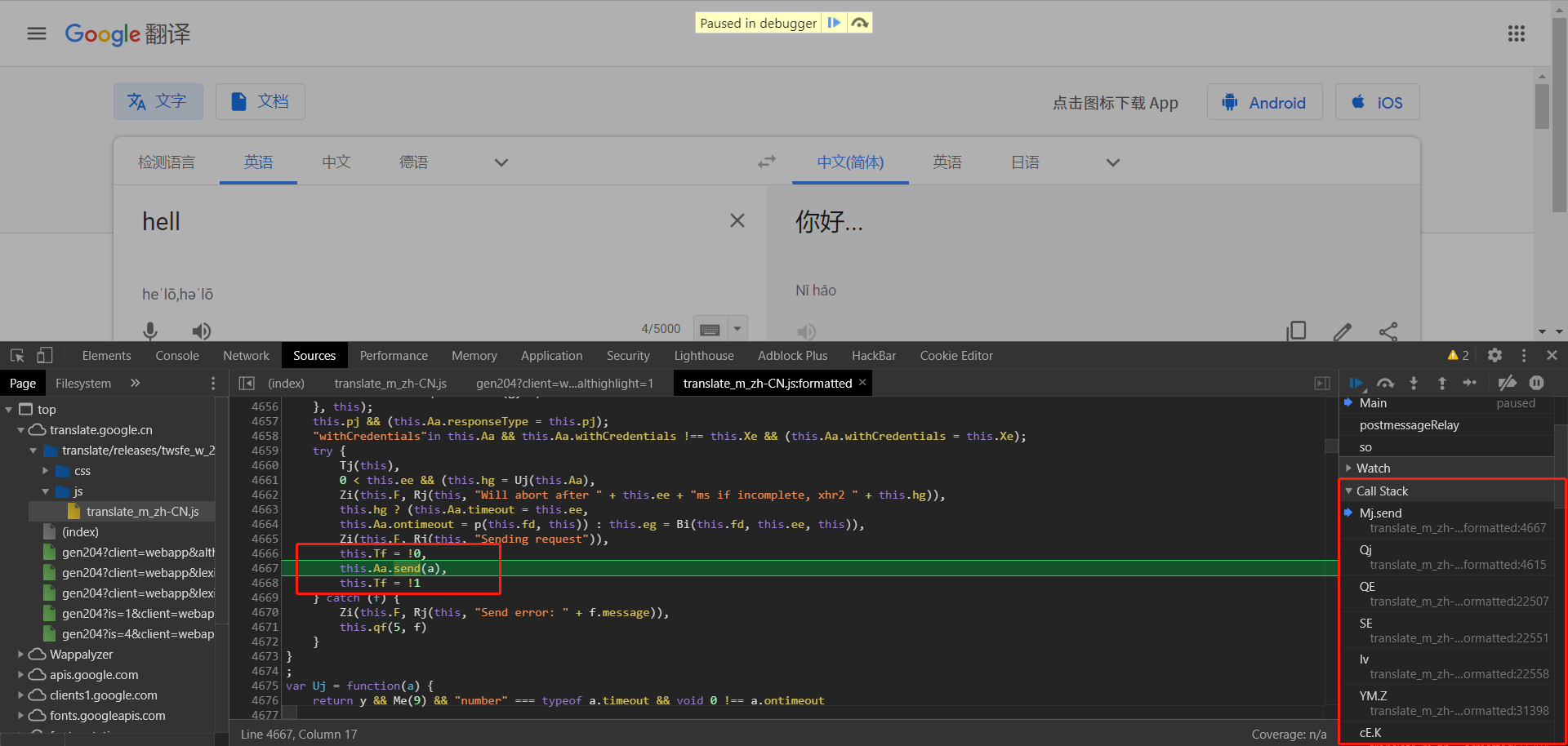Image resolution: width=1568 pixels, height=746 pixels.
Task: Choose 检测语言 detect language tab
Action: click(167, 162)
